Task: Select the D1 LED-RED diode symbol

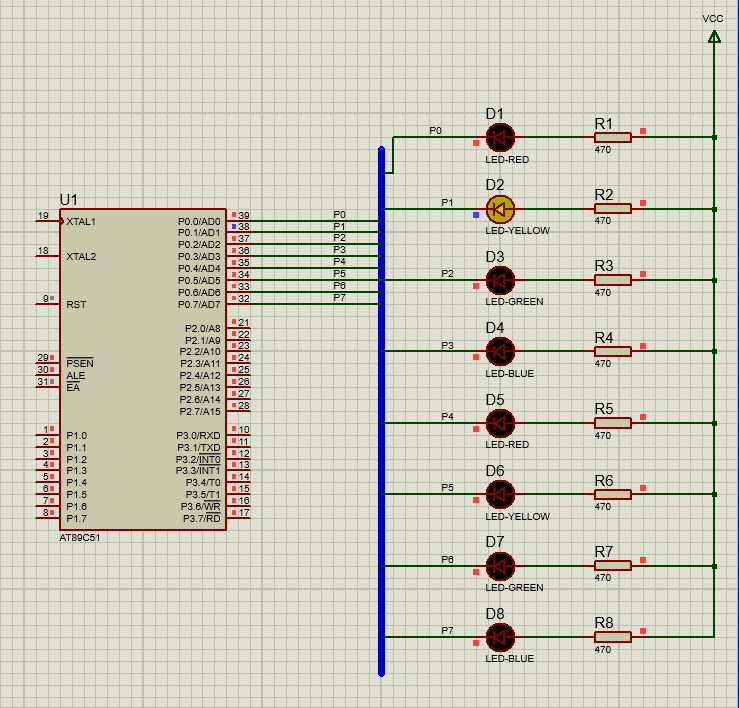Action: (x=500, y=138)
